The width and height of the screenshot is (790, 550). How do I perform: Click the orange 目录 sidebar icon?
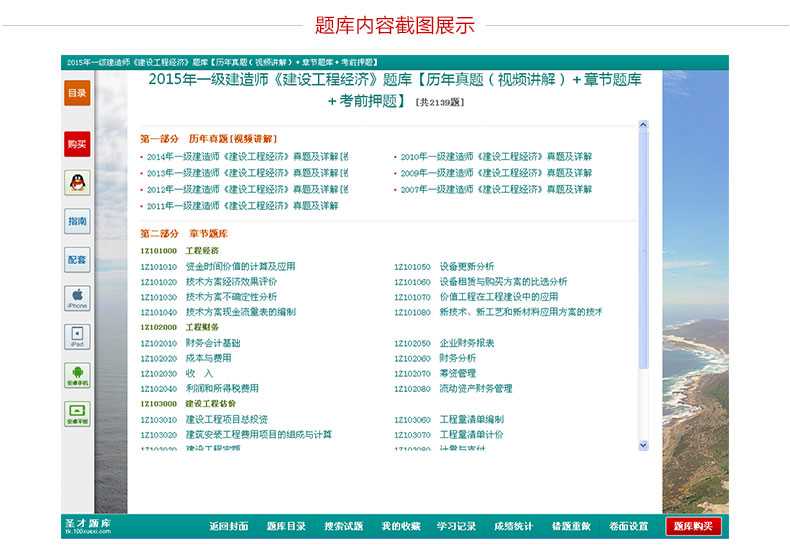77,93
